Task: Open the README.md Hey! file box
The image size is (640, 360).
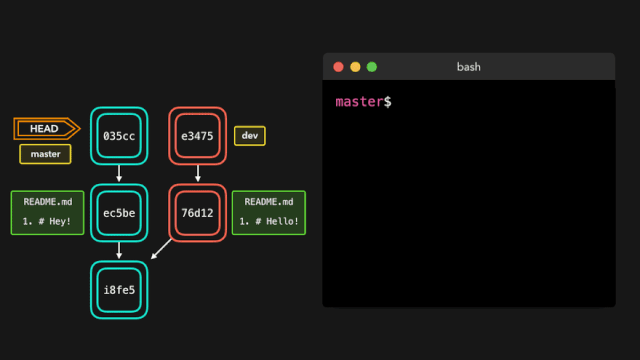Action: point(47,213)
